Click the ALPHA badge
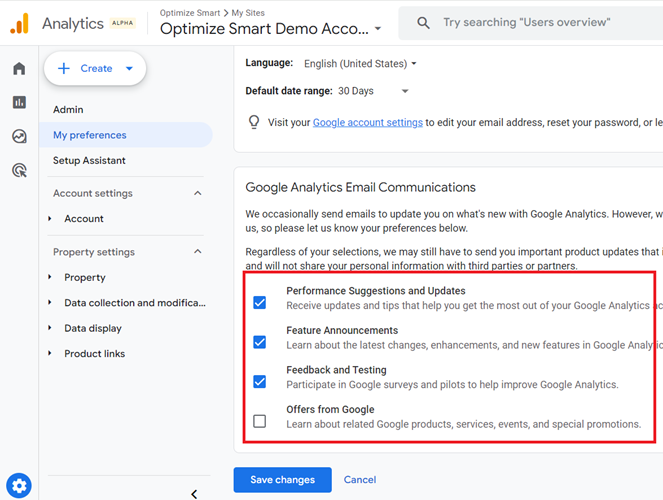This screenshot has width=663, height=500. 123,23
